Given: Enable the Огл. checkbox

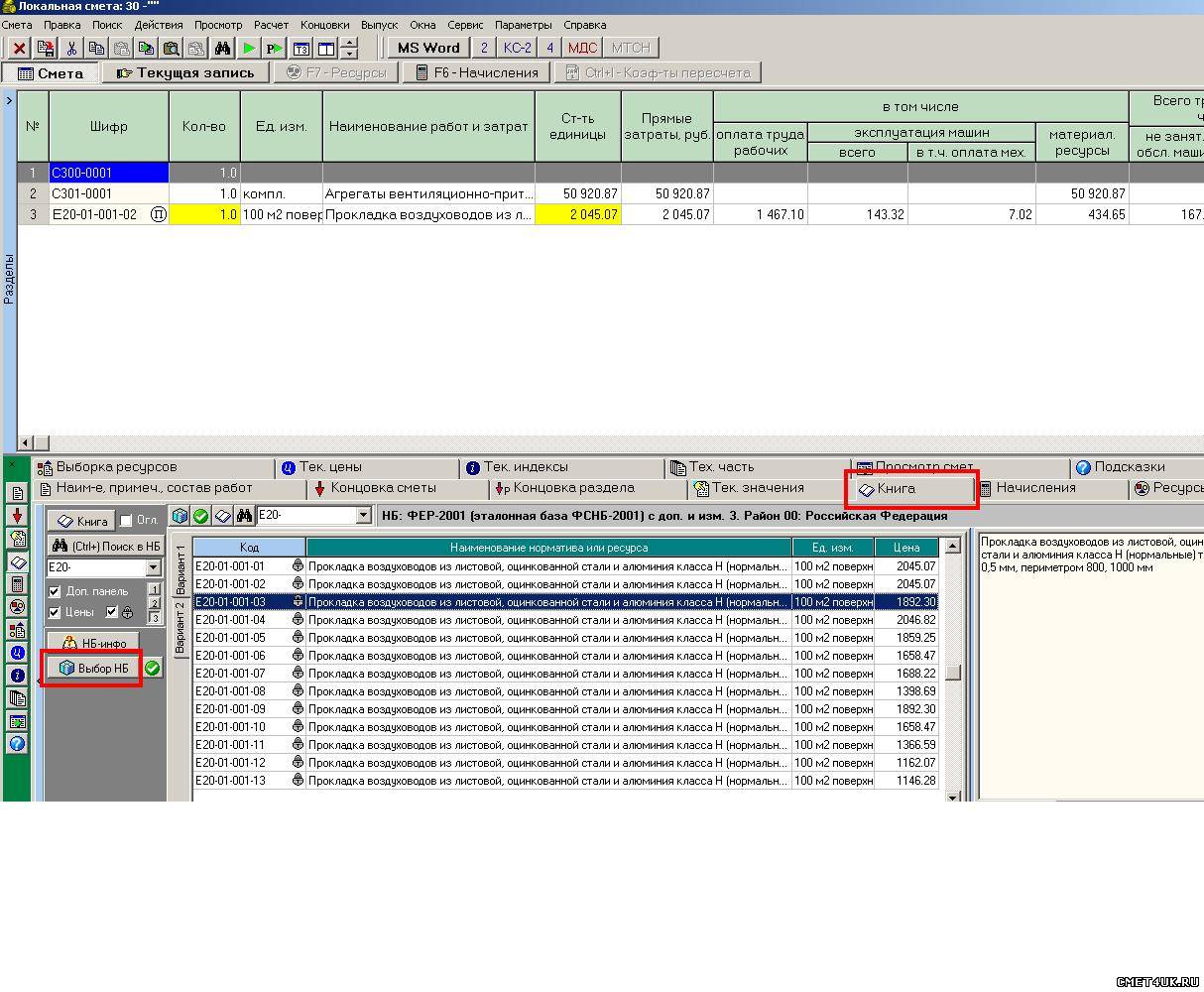Looking at the screenshot, I should 126,521.
